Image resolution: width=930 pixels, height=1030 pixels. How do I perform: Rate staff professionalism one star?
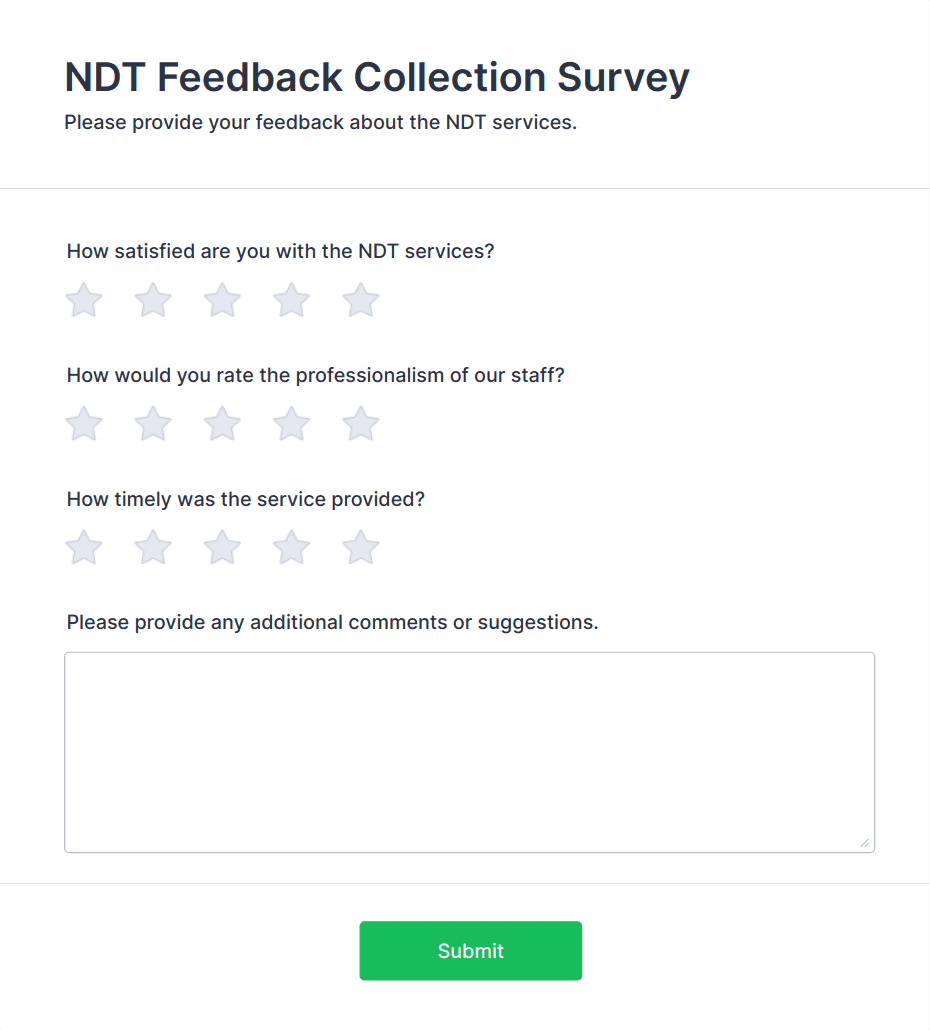click(x=84, y=424)
